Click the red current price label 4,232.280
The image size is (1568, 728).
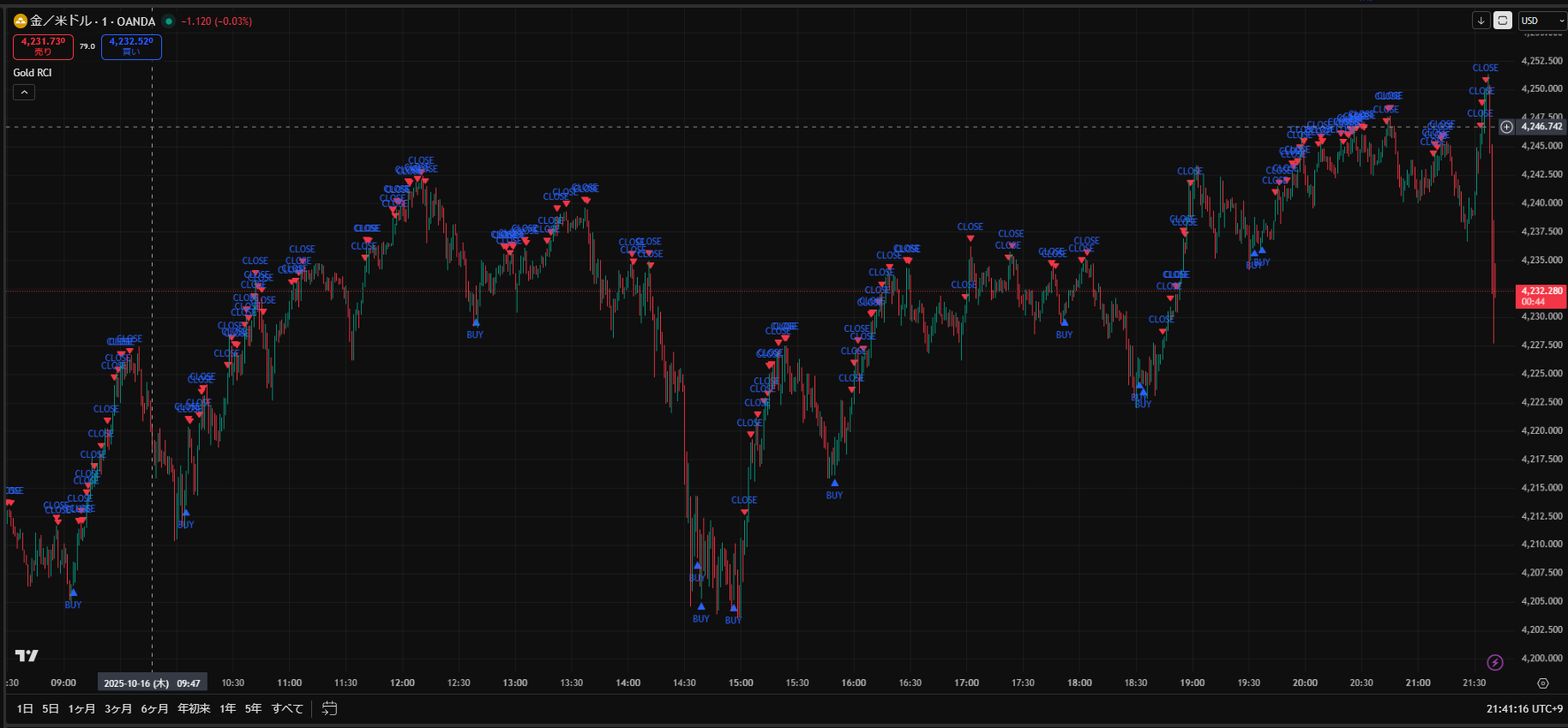coord(1541,296)
